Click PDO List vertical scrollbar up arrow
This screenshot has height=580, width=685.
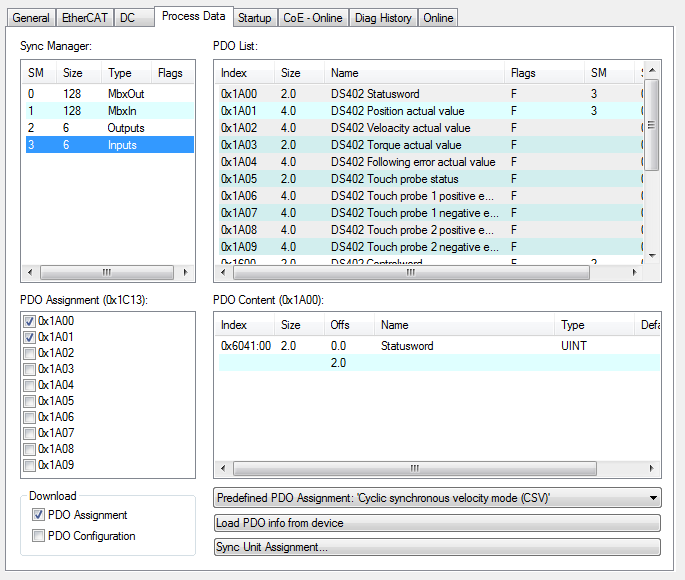[x=652, y=70]
